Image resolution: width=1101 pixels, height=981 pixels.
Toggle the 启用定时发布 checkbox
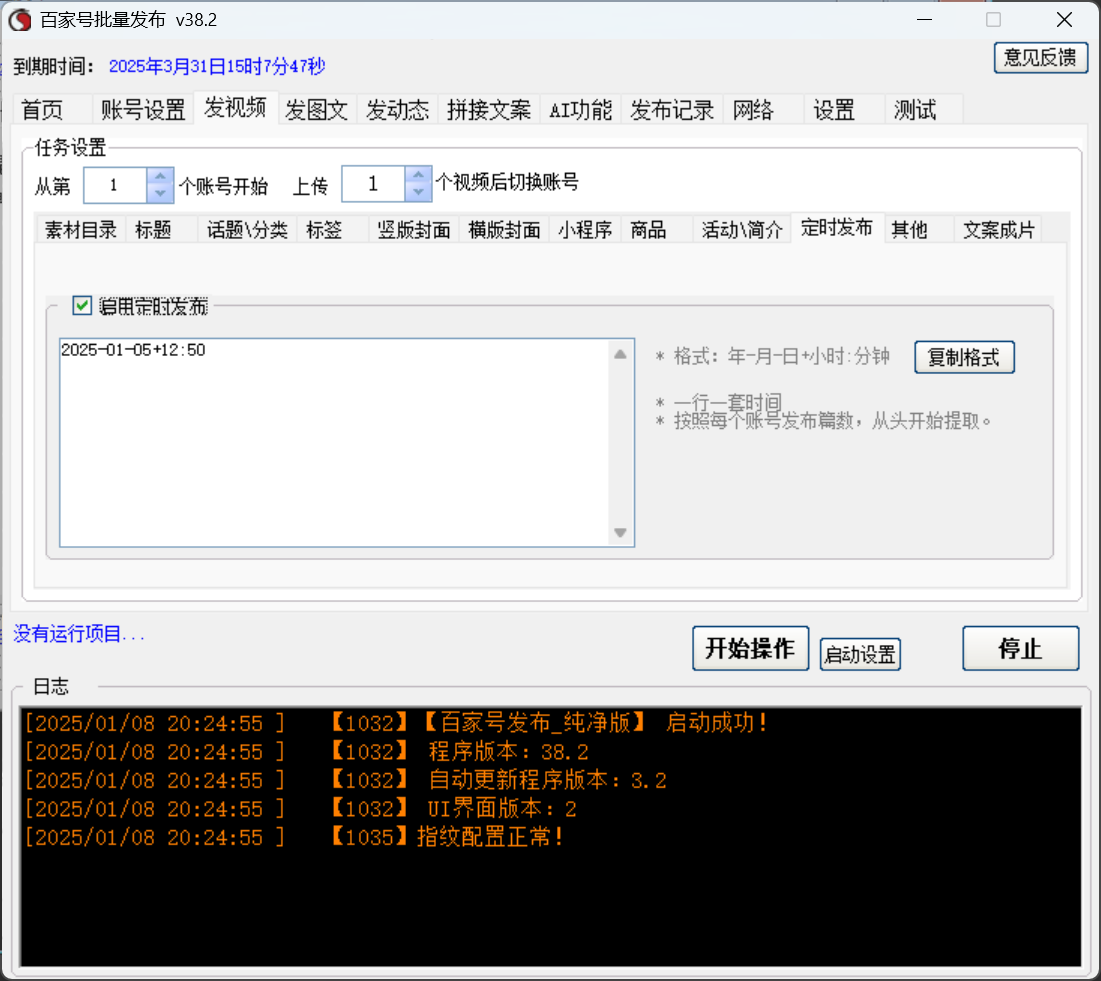82,305
